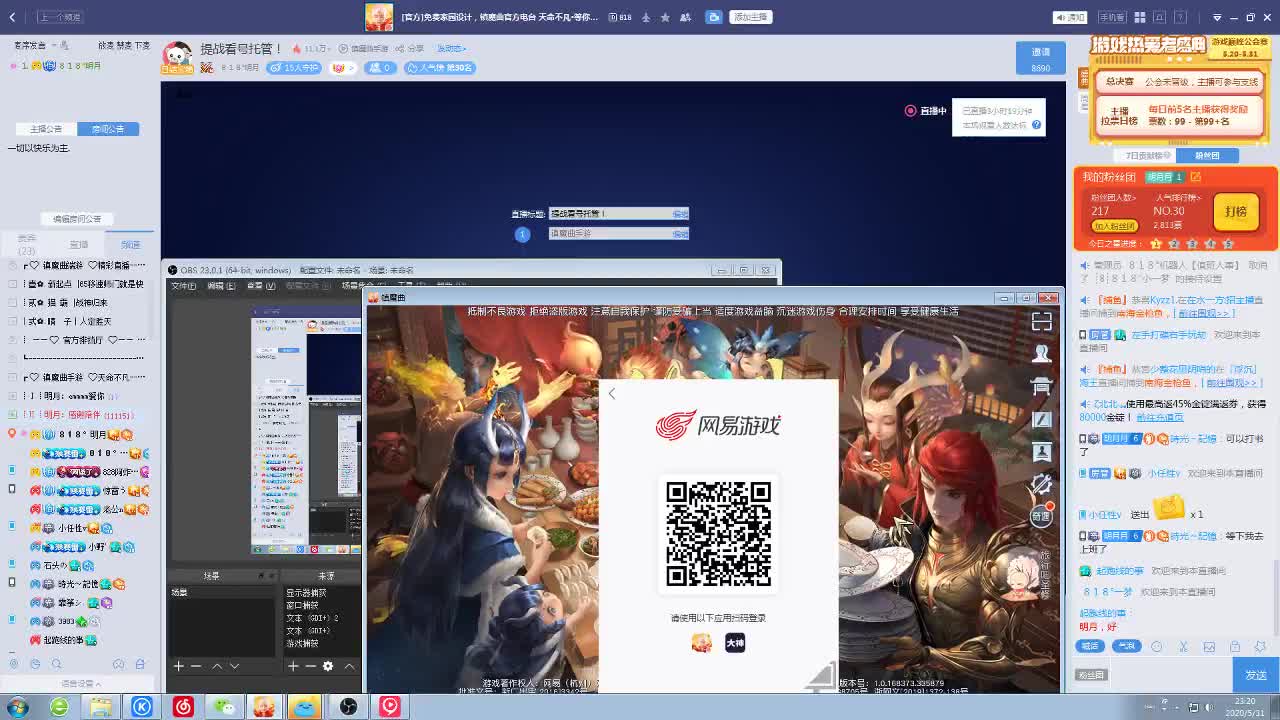Click the 加入粉丝团 button
The height and width of the screenshot is (720, 1280).
[x=1114, y=226]
